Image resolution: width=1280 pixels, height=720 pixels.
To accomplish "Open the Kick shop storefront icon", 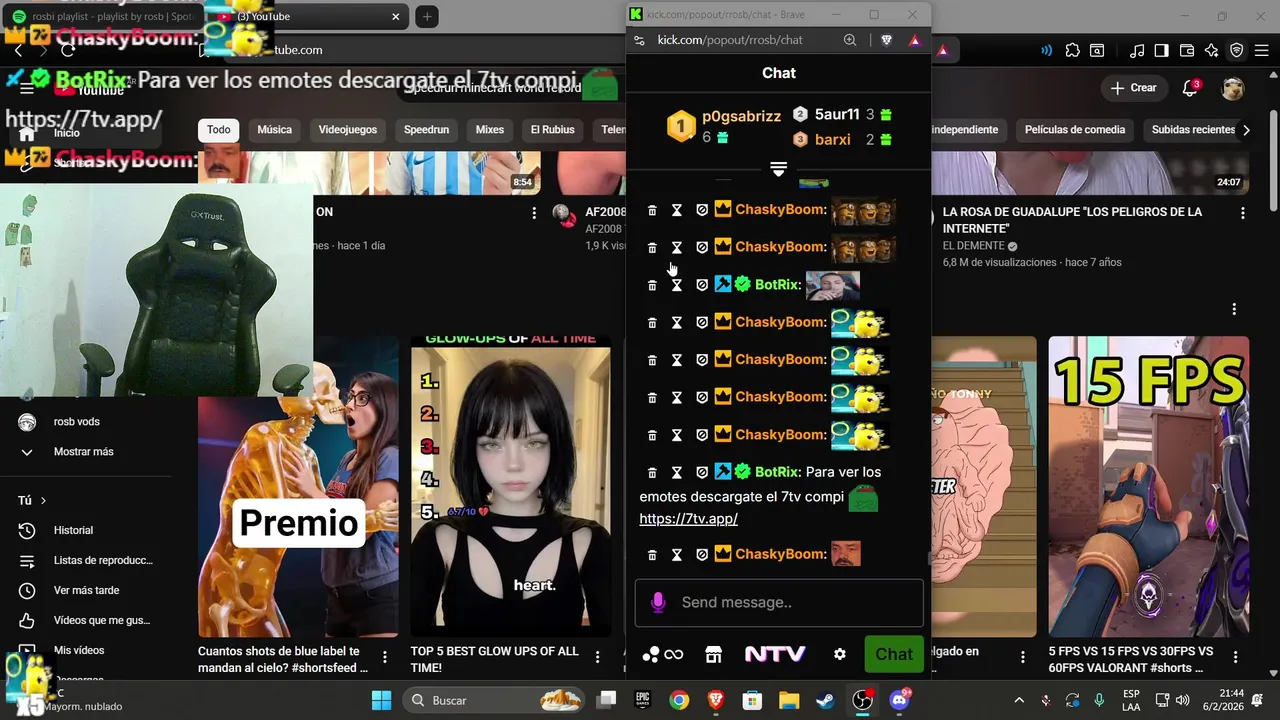I will pyautogui.click(x=713, y=654).
